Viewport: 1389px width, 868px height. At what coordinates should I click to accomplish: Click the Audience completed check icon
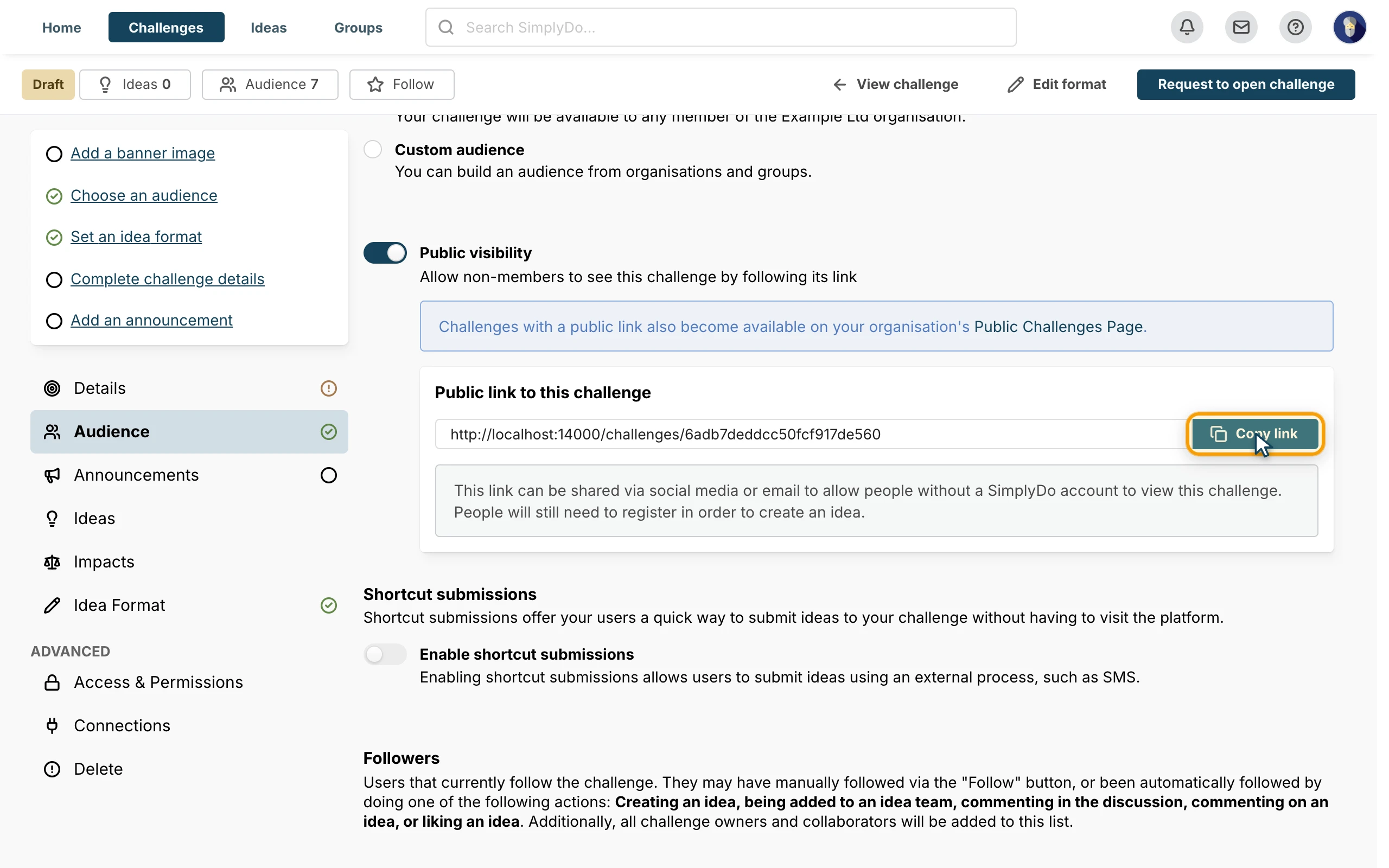click(x=328, y=432)
